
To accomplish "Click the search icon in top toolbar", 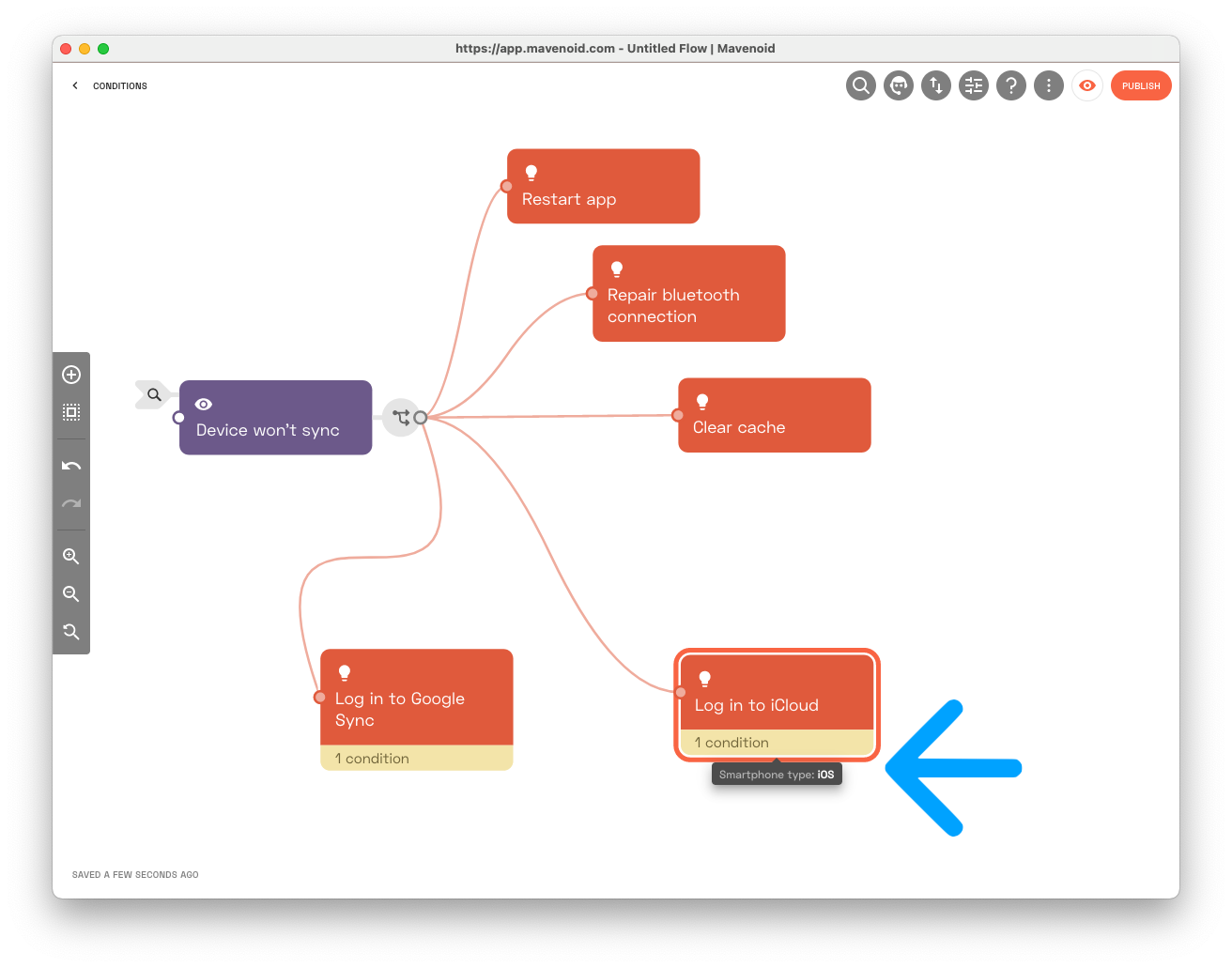I will pyautogui.click(x=860, y=85).
